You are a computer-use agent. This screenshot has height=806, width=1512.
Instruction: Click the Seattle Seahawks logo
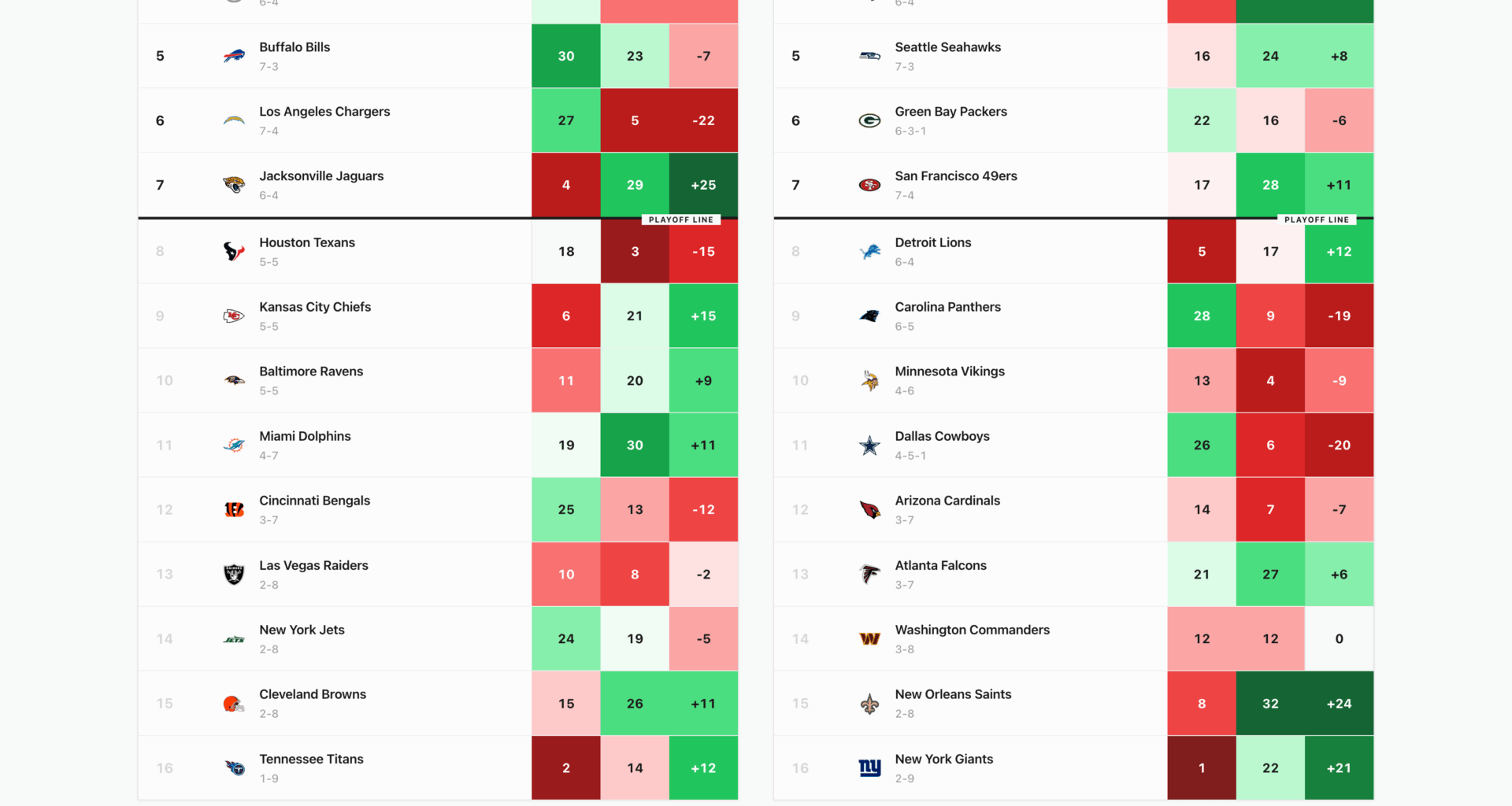869,56
